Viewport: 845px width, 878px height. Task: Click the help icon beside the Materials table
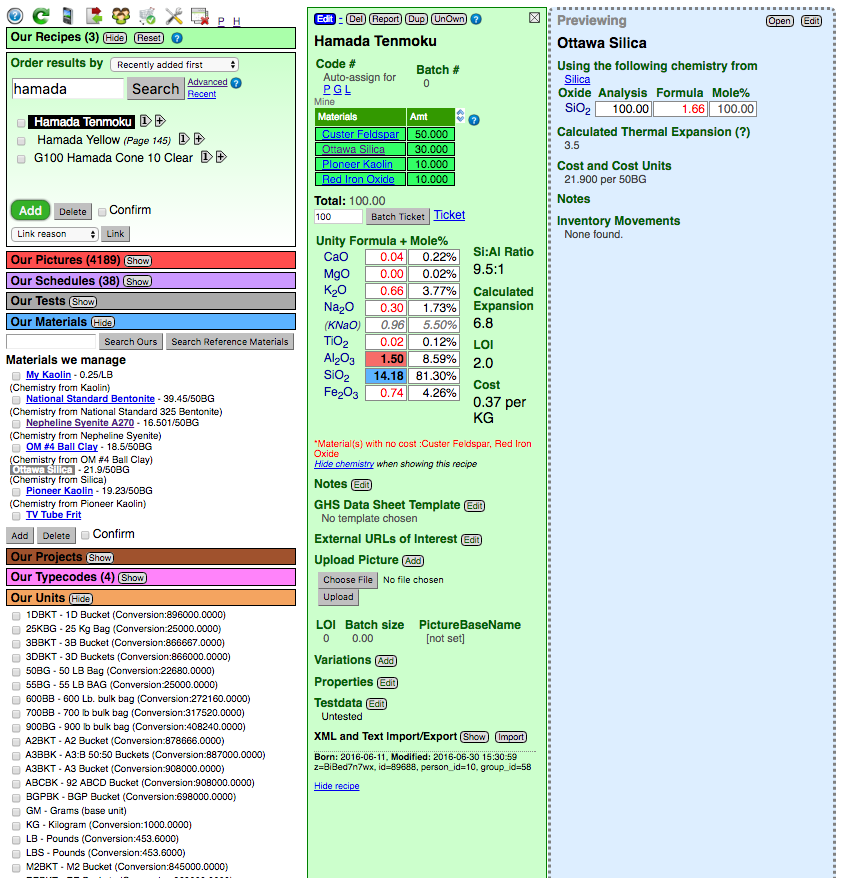tap(474, 120)
